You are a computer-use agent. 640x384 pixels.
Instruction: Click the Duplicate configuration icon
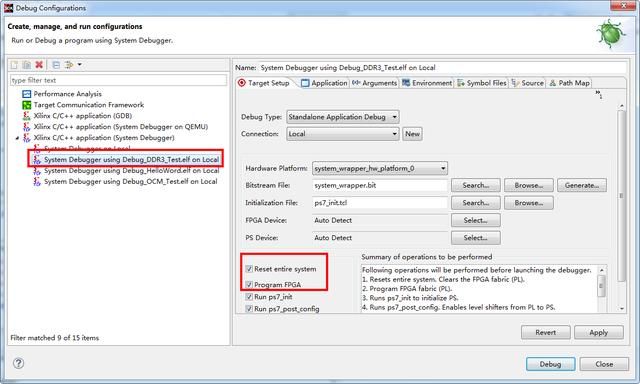pyautogui.click(x=27, y=65)
